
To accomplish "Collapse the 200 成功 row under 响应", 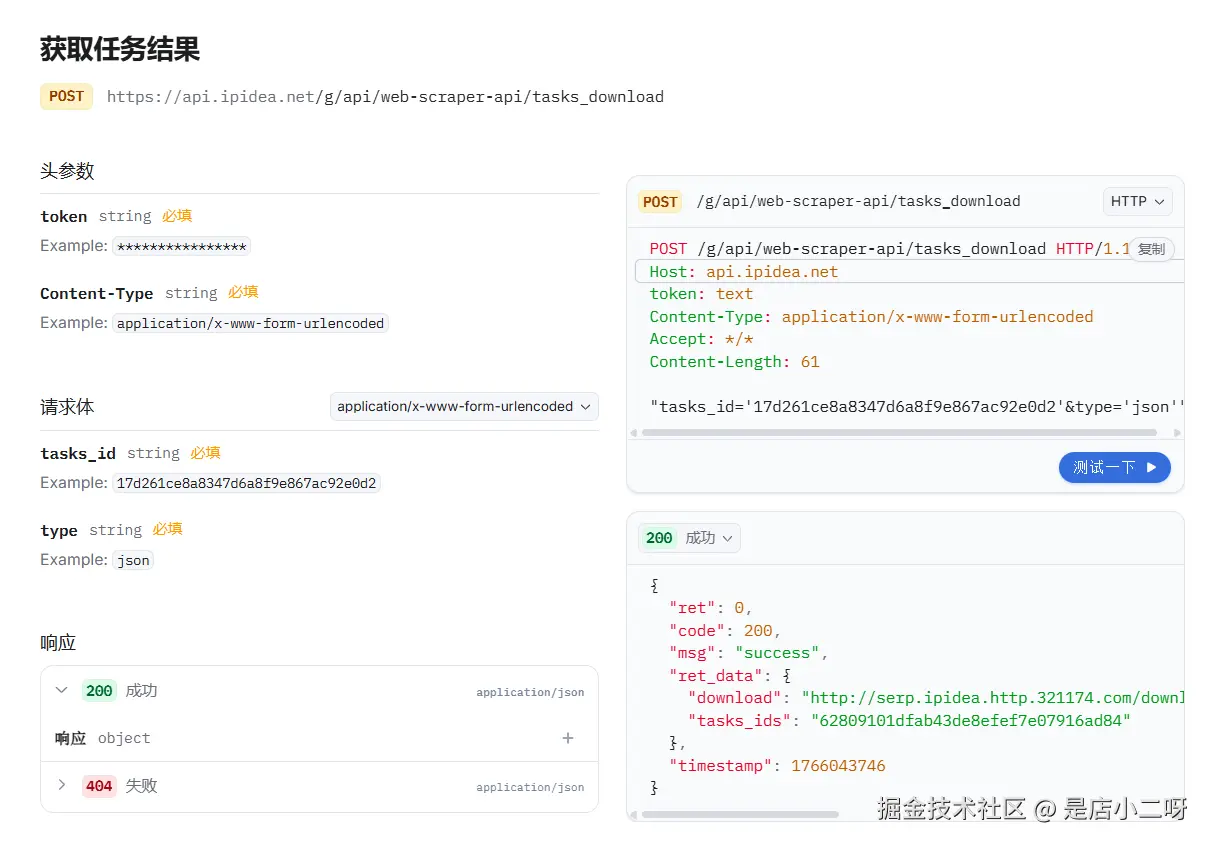I will pos(62,690).
